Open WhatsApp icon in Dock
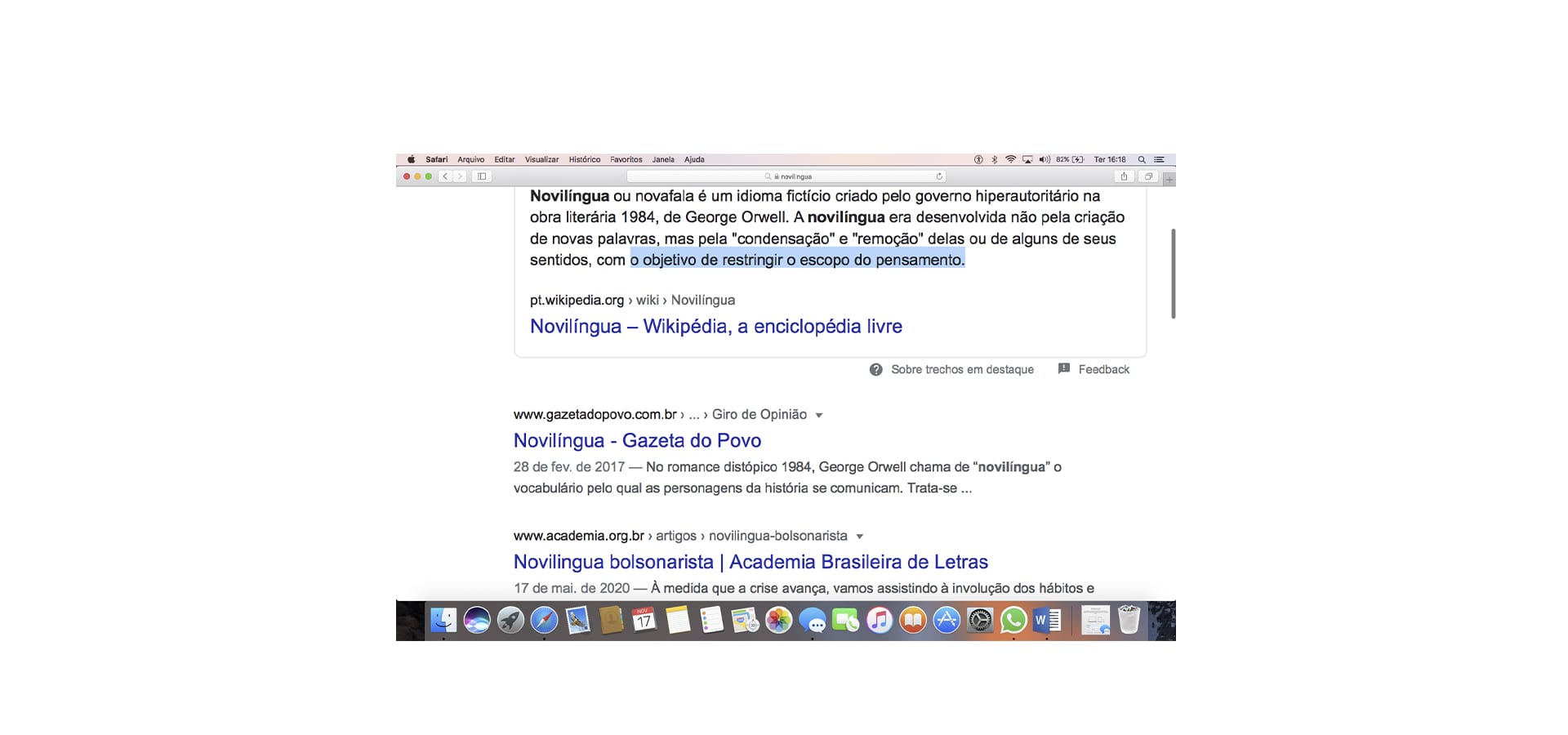This screenshot has height=735, width=1568. pyautogui.click(x=1013, y=621)
